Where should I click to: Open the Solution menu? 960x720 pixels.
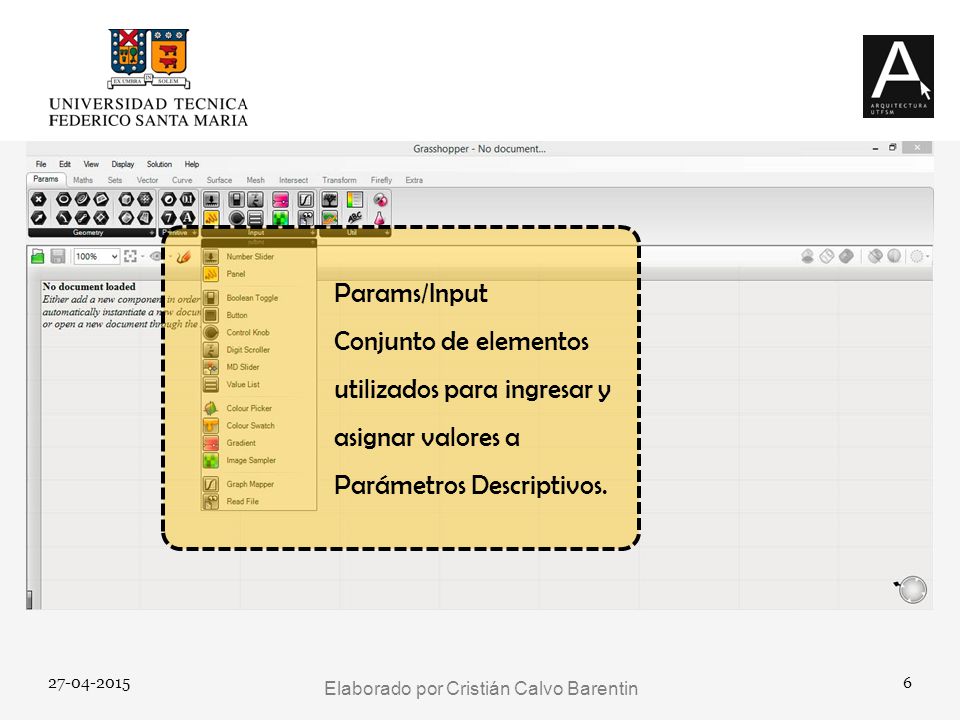[x=159, y=164]
